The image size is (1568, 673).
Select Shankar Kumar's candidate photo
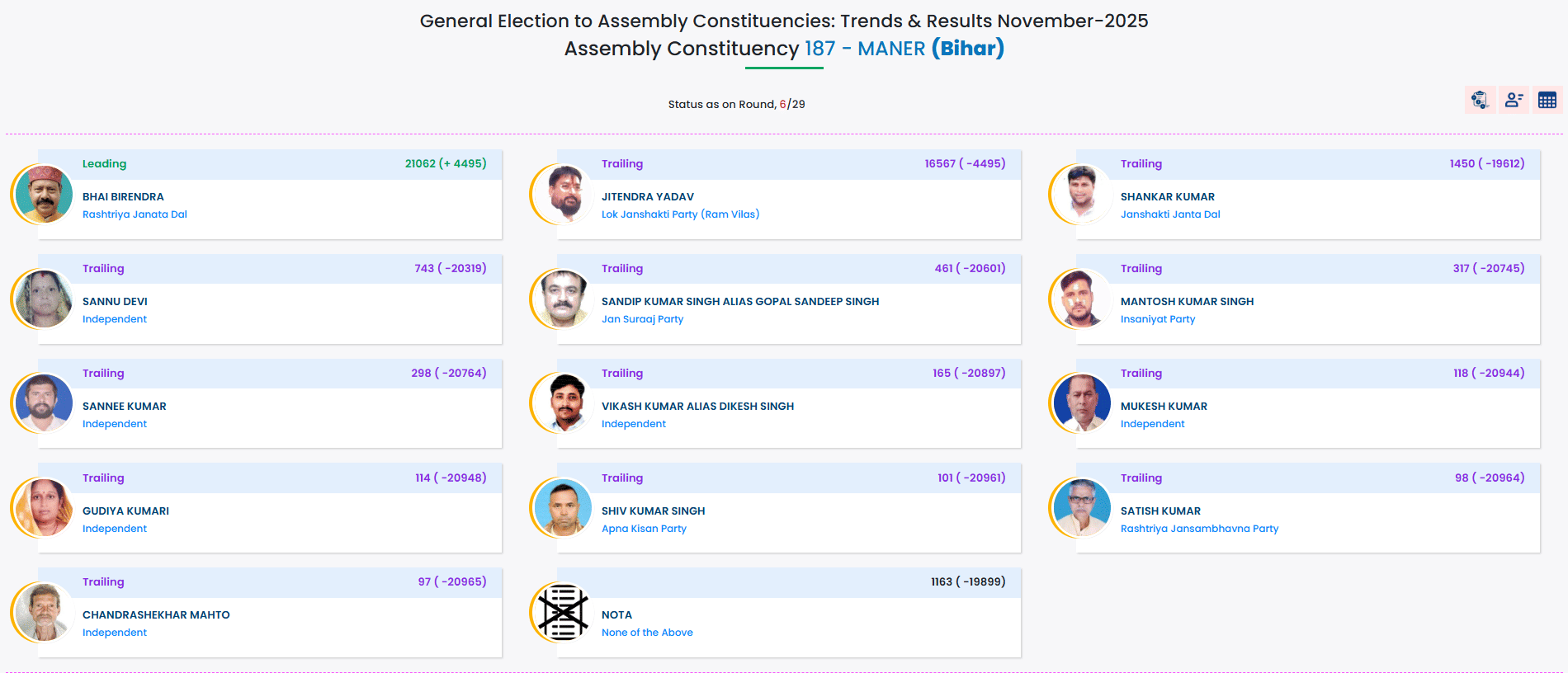tap(1082, 195)
